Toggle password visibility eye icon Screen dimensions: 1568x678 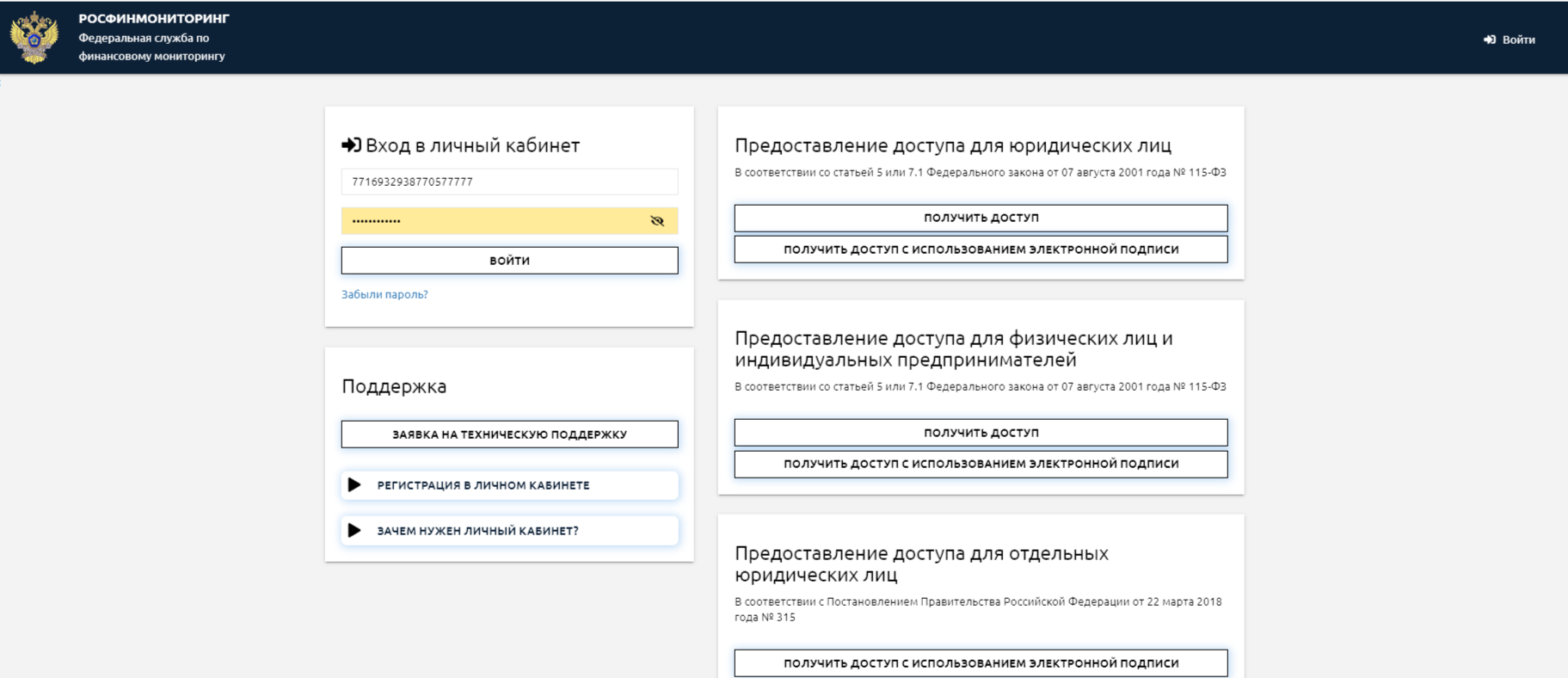[x=657, y=221]
